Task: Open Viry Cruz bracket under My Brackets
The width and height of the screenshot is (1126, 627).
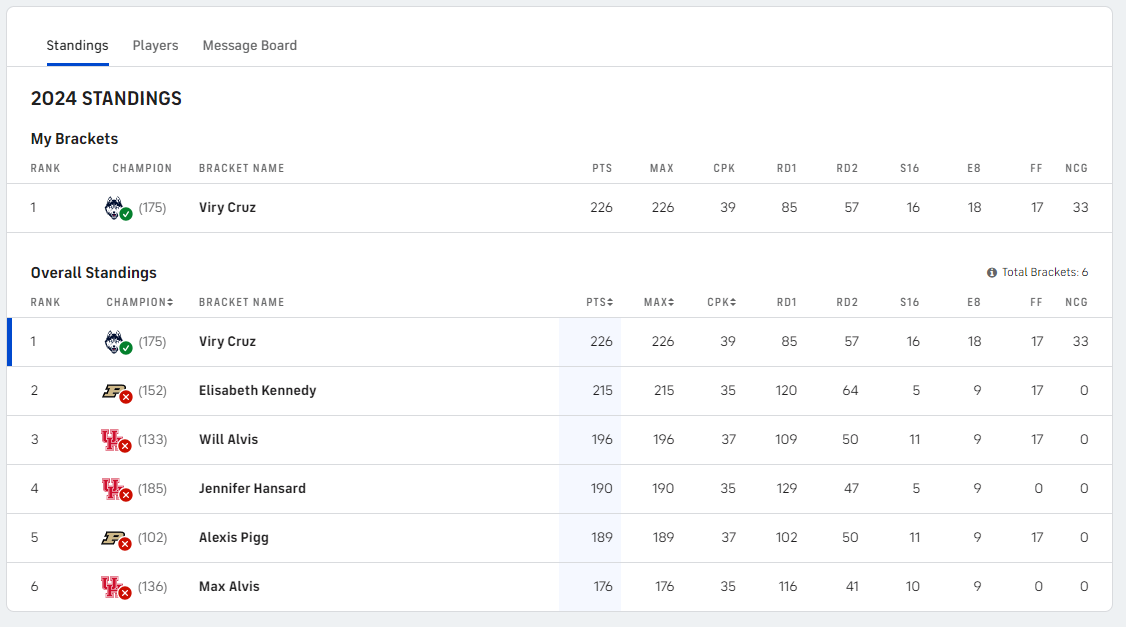Action: point(227,208)
